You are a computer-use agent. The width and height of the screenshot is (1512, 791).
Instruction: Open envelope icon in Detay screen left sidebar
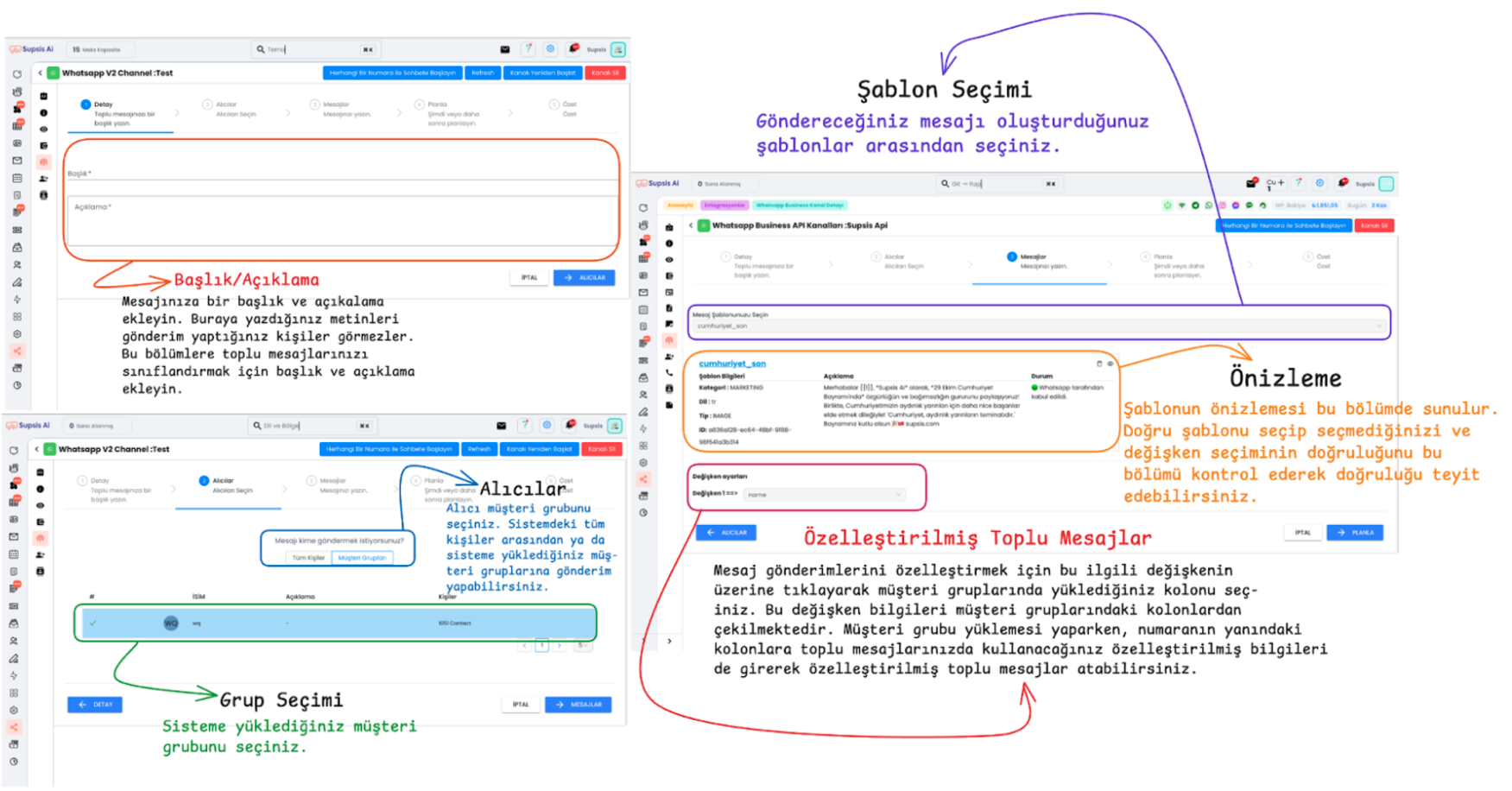(17, 161)
